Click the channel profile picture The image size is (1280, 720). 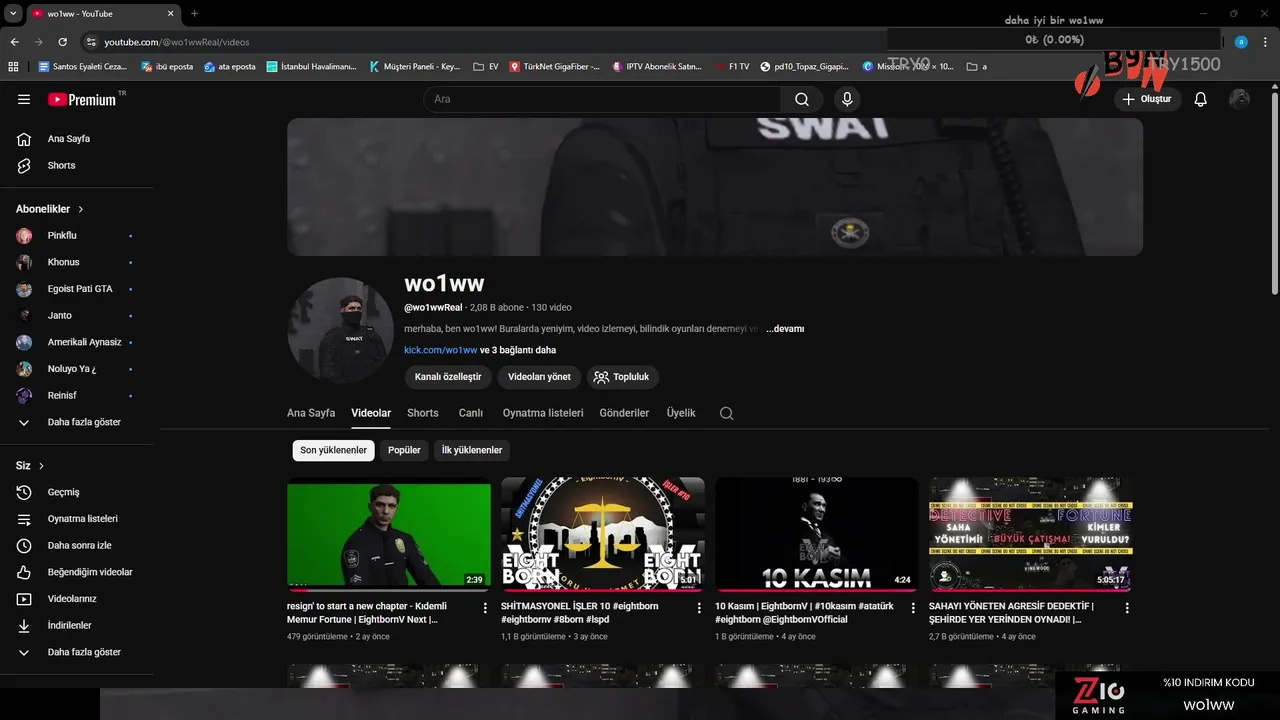tap(341, 330)
